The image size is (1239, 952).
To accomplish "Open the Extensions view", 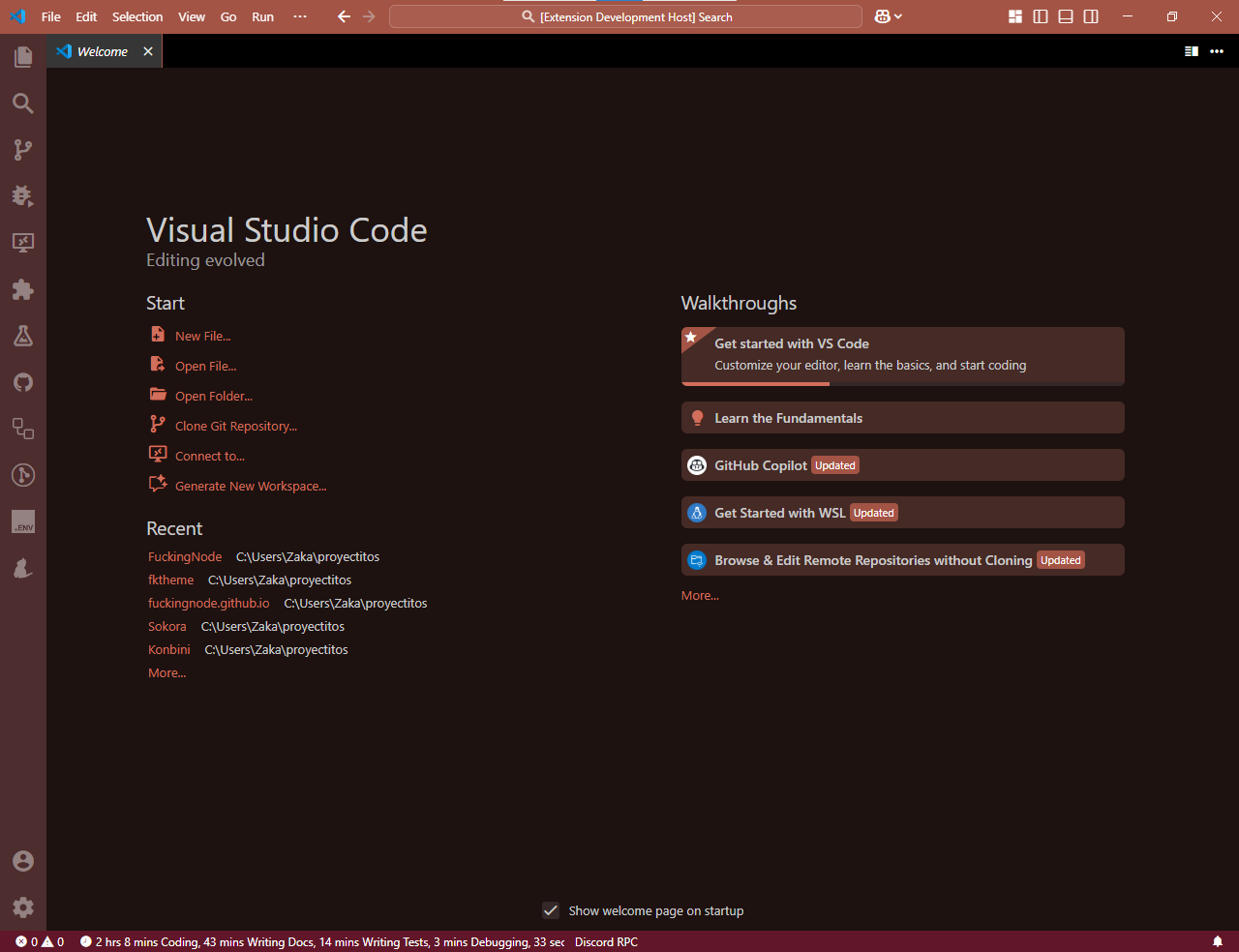I will [x=23, y=289].
